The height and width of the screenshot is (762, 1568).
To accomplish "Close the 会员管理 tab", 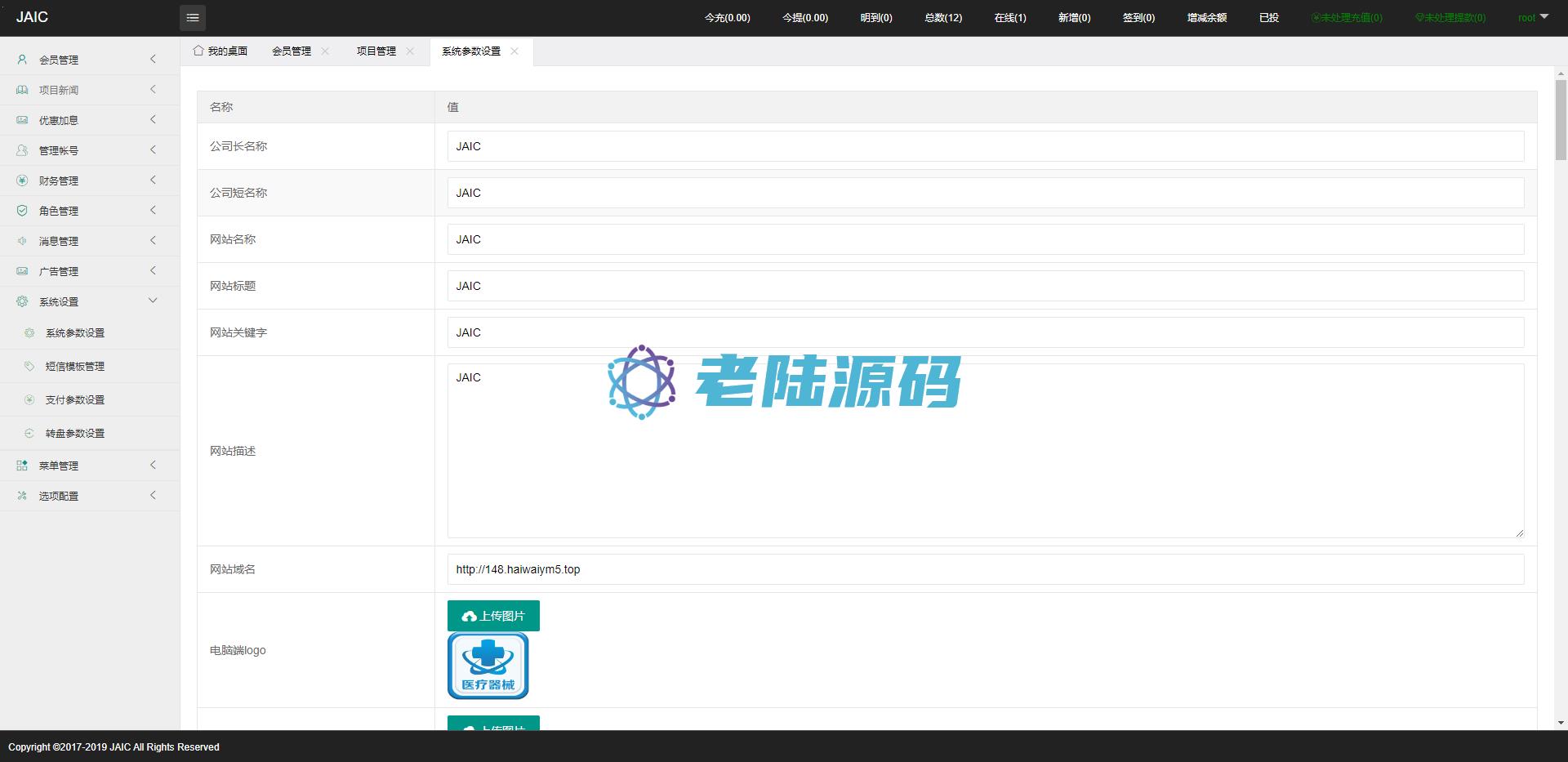I will 325,51.
